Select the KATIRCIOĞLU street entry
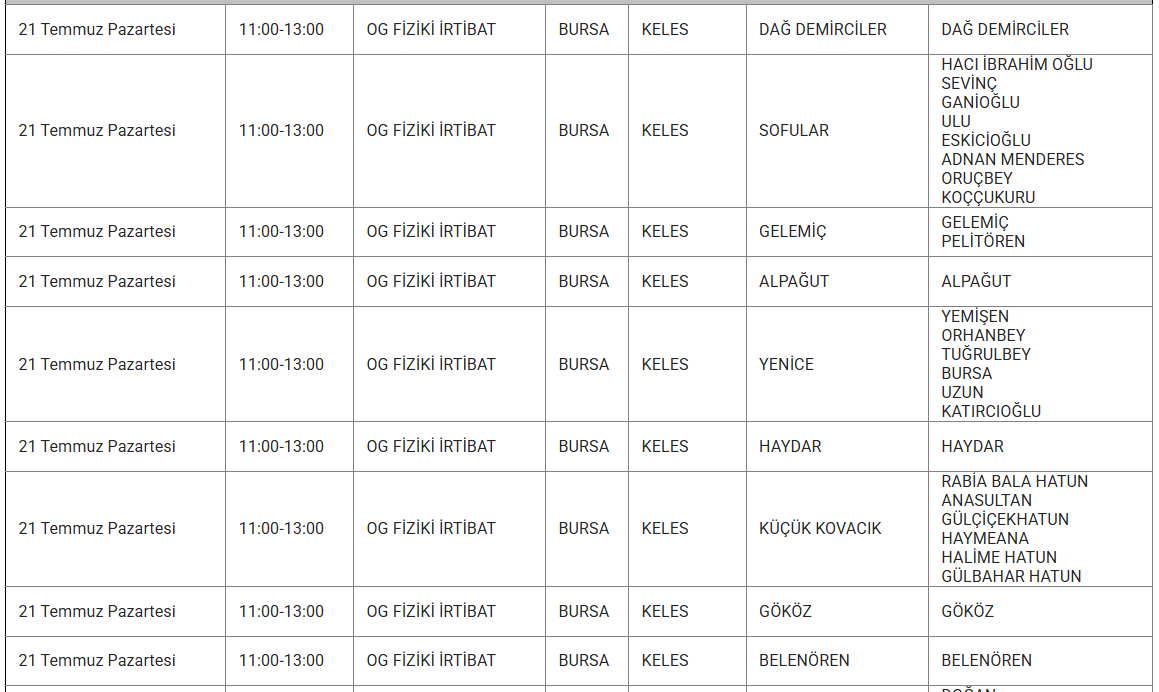 (990, 411)
